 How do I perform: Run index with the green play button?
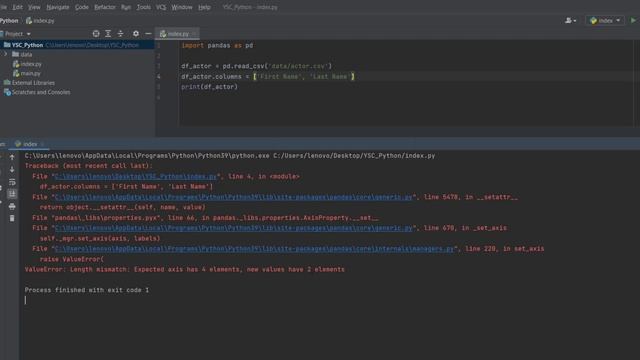(633, 20)
